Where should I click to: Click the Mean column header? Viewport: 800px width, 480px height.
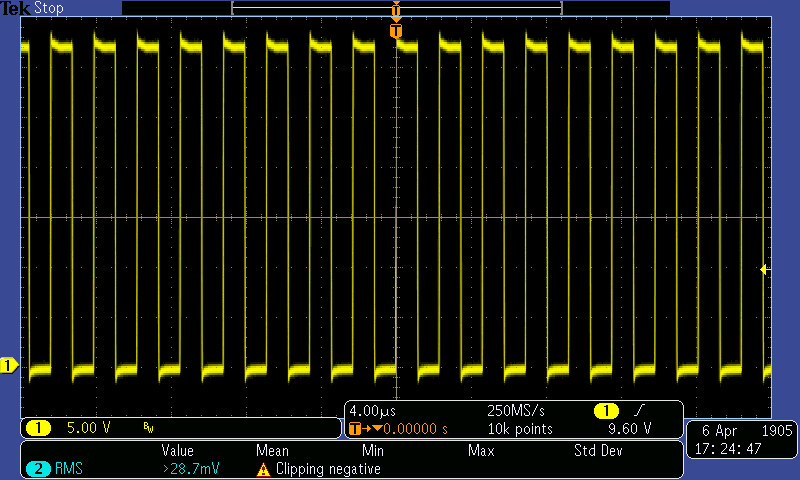pyautogui.click(x=272, y=450)
